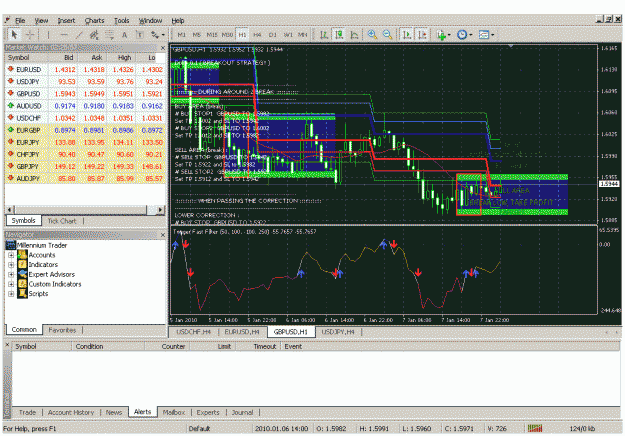Close the Navigator panel
Screen dimensions: 625x436
(162, 235)
